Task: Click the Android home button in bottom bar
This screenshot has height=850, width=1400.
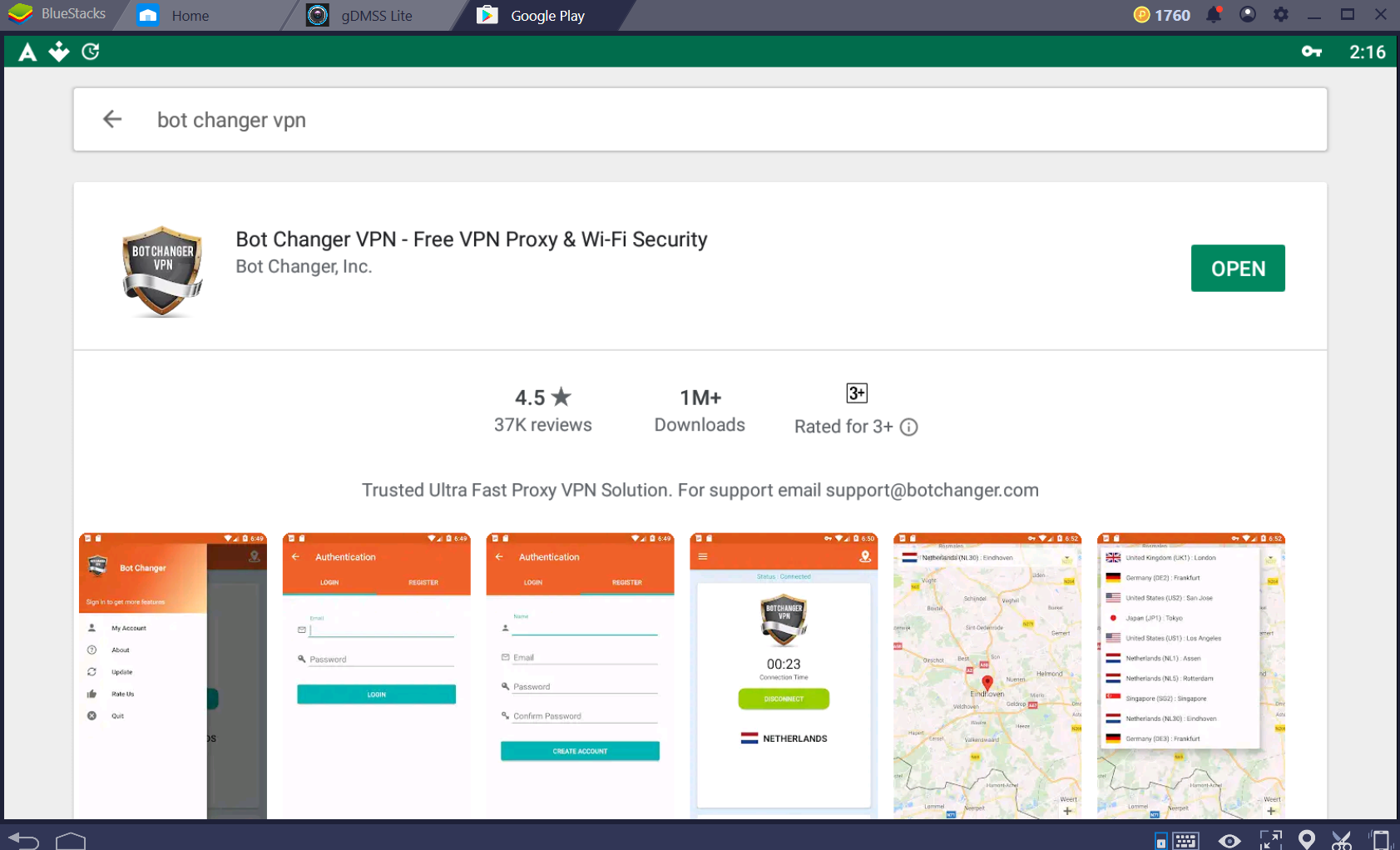Action: click(71, 841)
